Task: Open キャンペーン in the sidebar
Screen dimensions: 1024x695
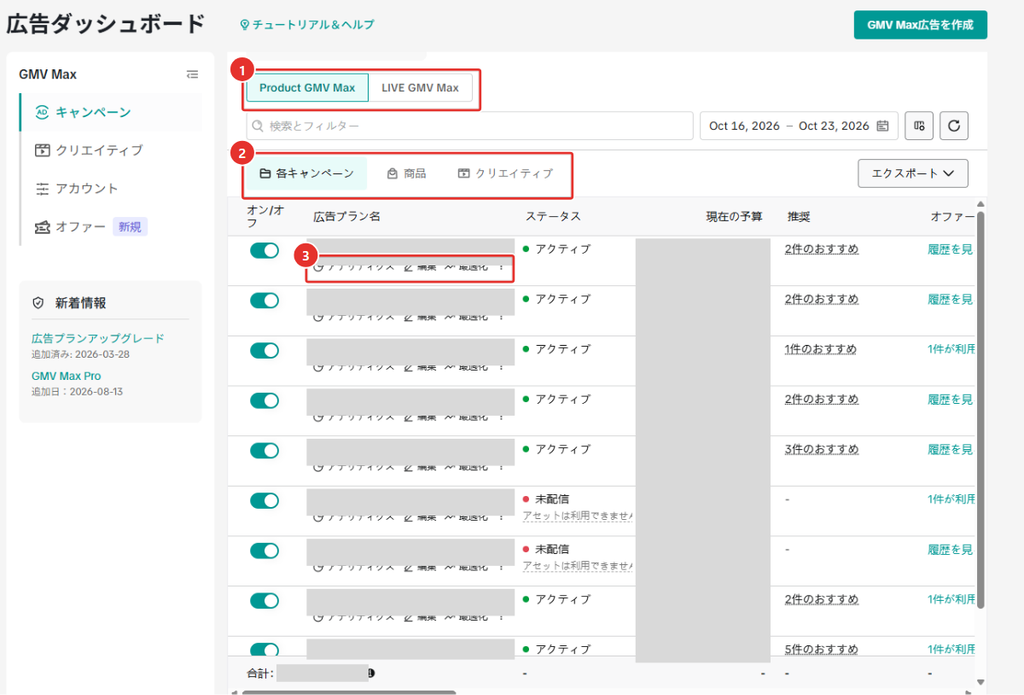Action: [111, 112]
